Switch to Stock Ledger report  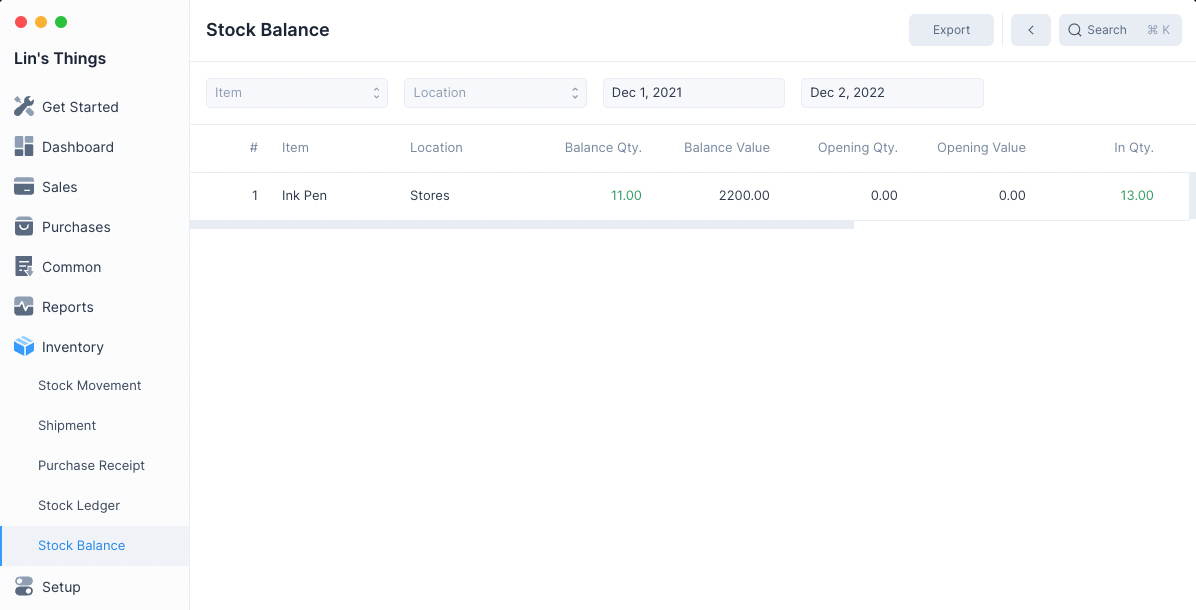click(79, 506)
